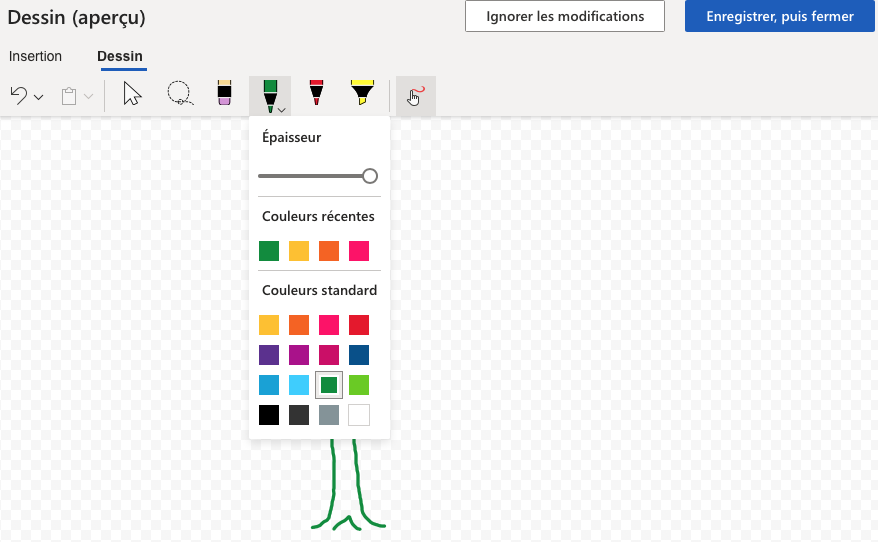Choose standard crimson swatch

pyautogui.click(x=329, y=355)
